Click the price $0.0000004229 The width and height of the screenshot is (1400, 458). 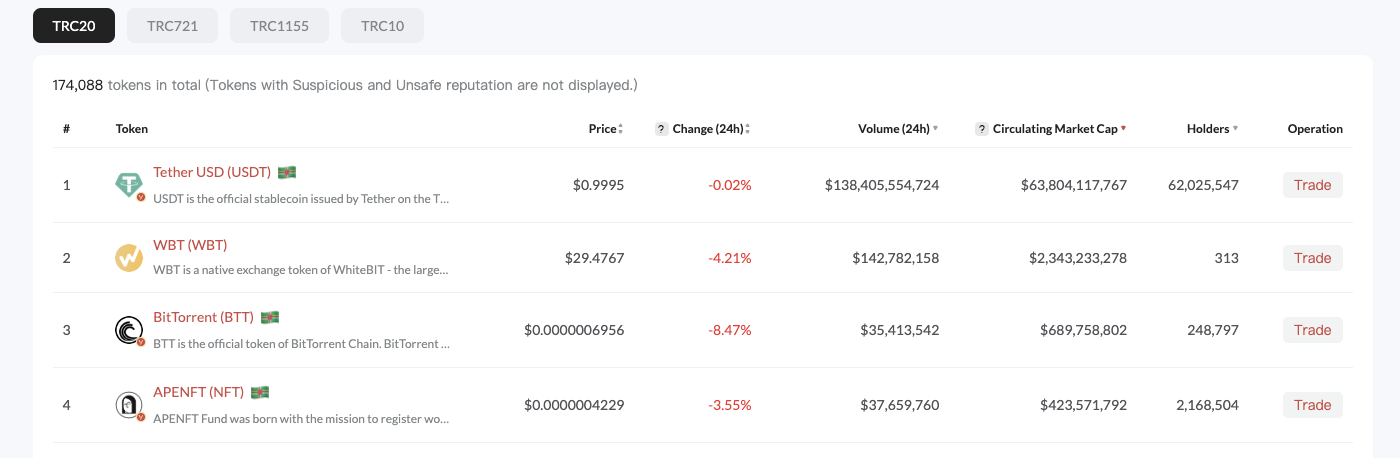tap(574, 405)
